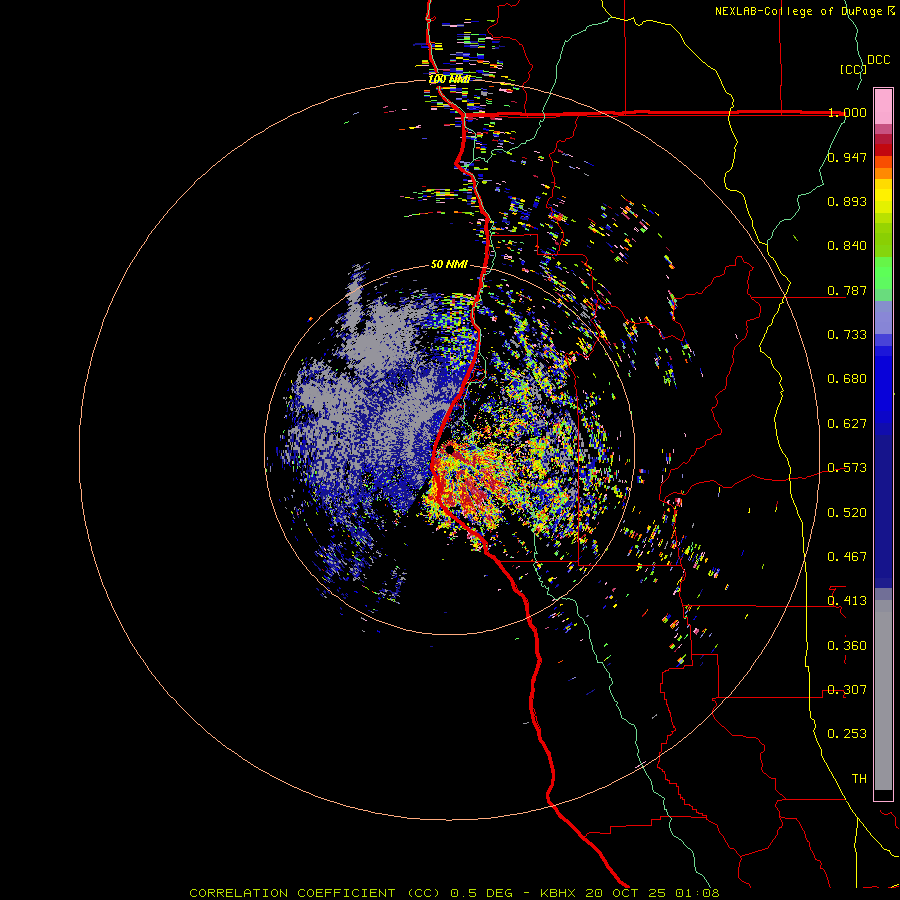Select the 0.573 scale value
900x900 pixels.
[847, 468]
